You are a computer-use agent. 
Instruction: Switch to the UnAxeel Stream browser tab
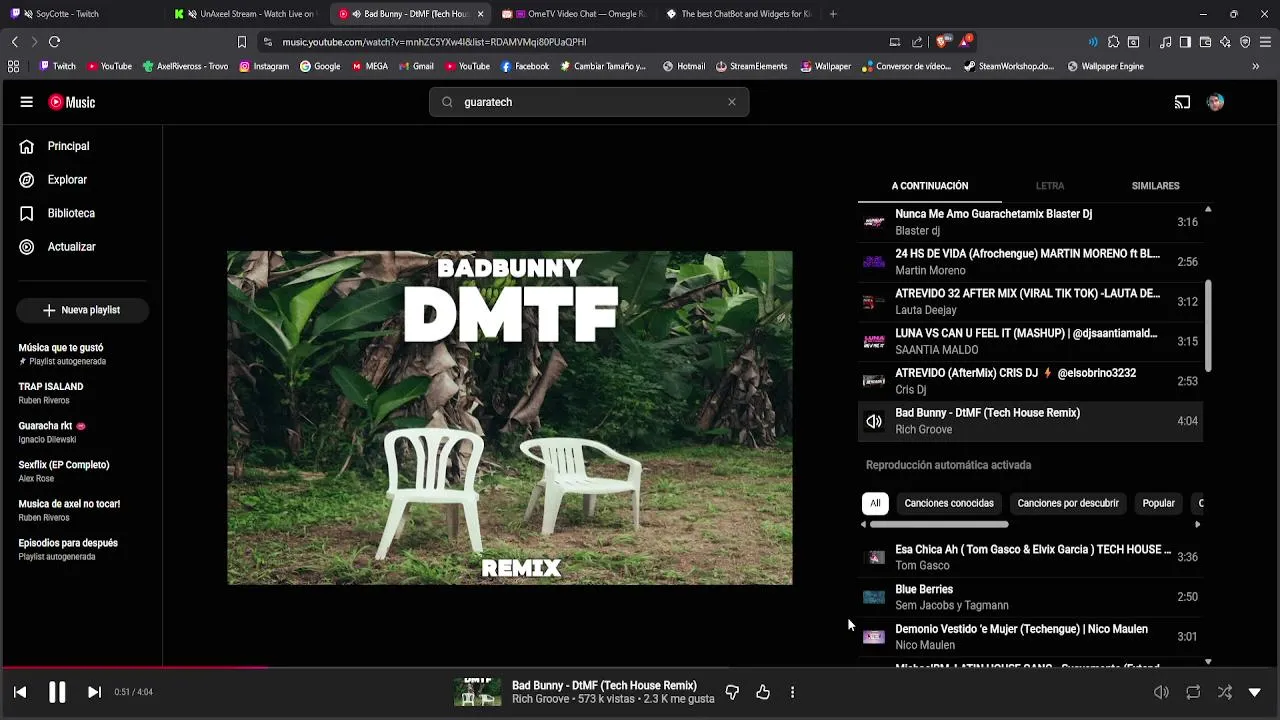coord(245,14)
